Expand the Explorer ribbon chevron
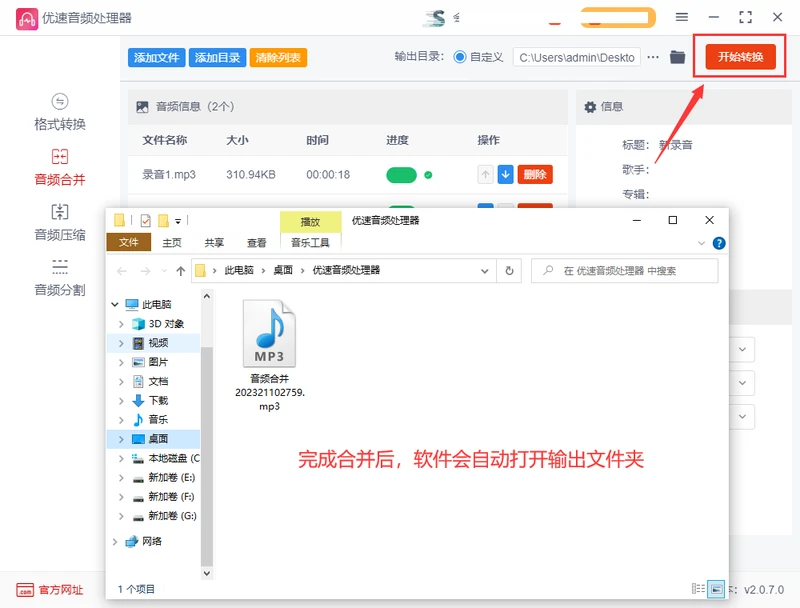Screen dimensions: 800x608 (702, 243)
